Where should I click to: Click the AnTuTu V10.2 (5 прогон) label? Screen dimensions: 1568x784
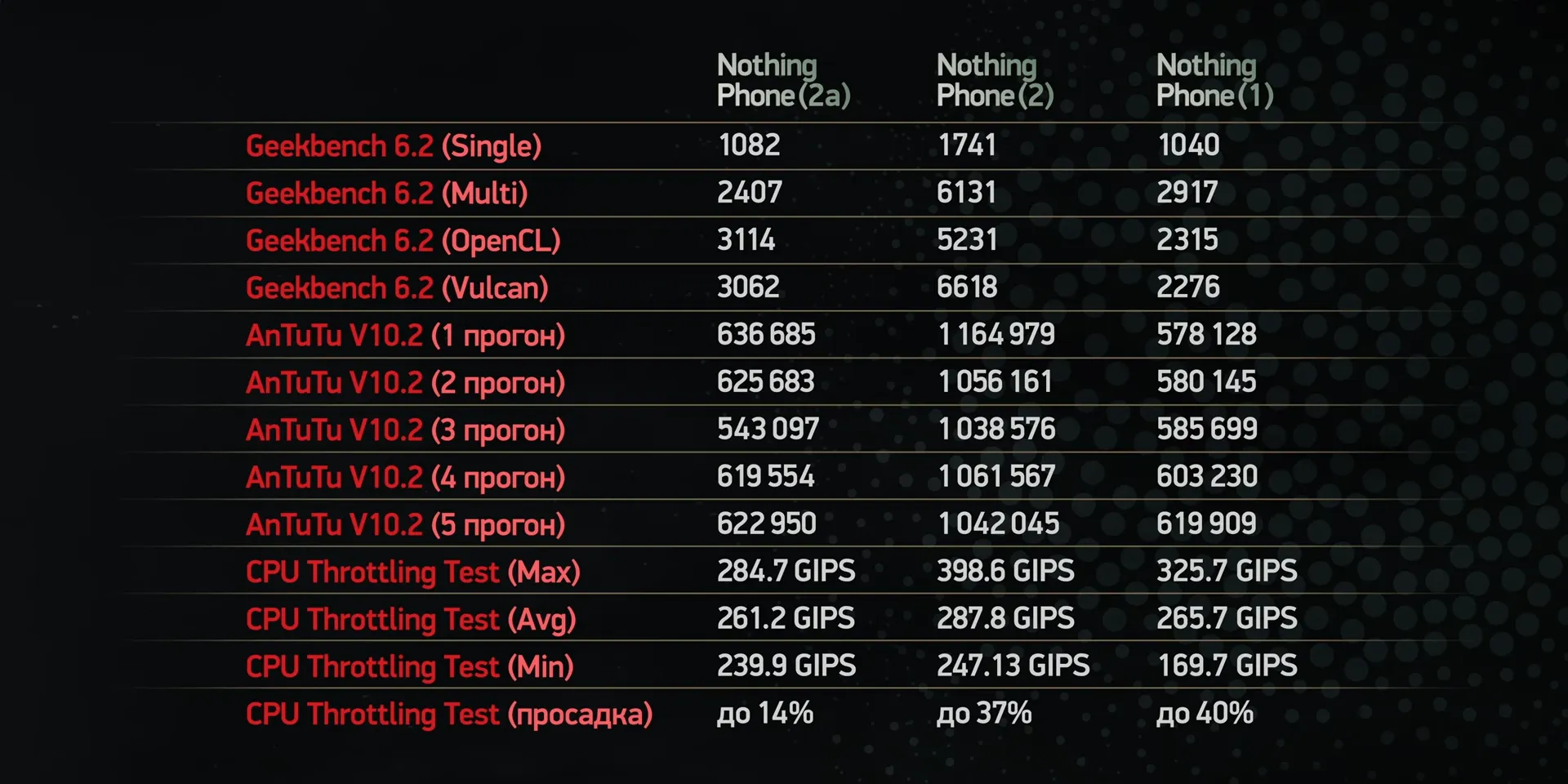(405, 525)
